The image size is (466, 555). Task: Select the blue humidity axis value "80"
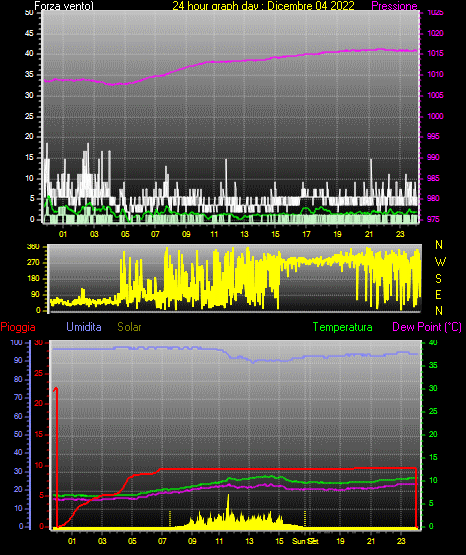[x=18, y=379]
